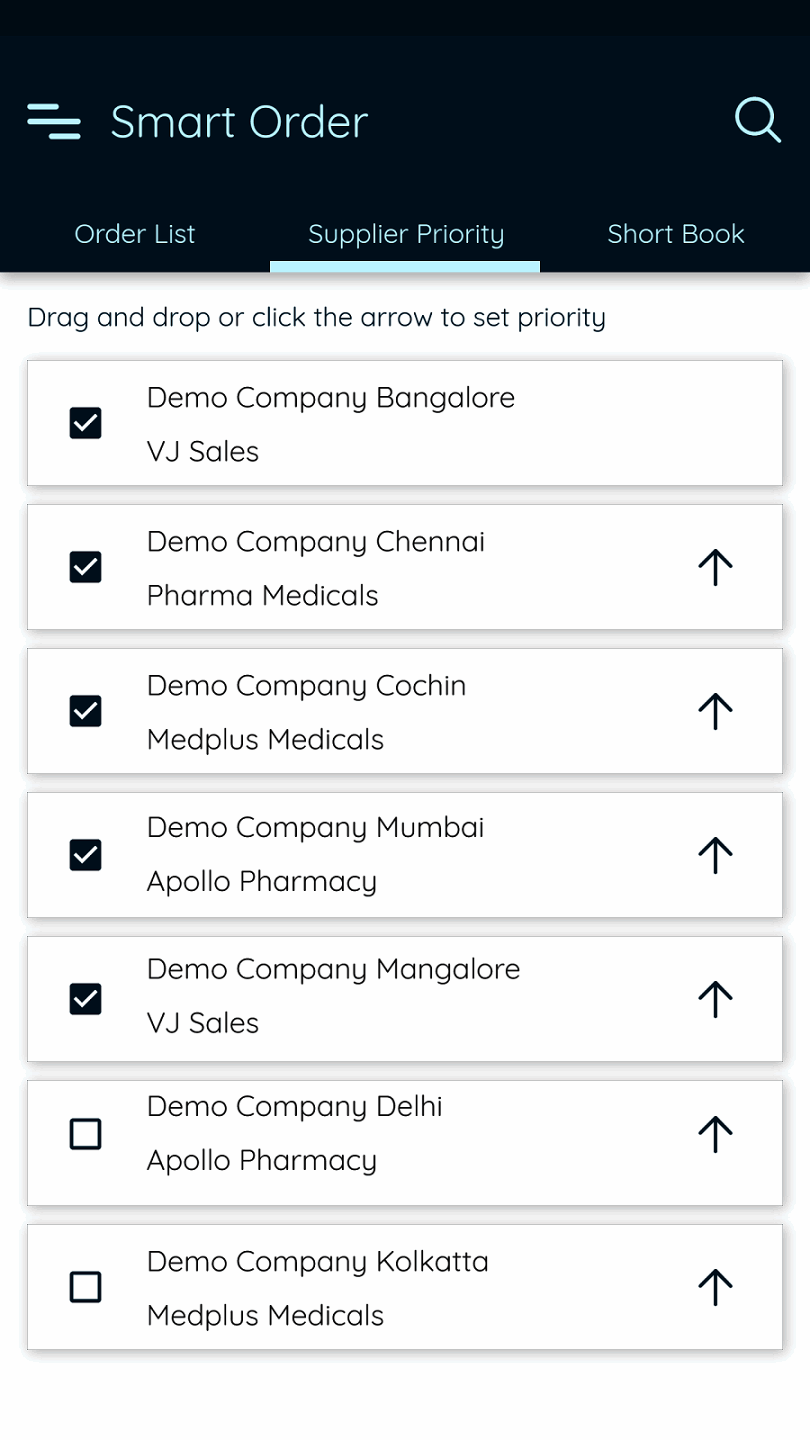Check the Demo Company Kolkatta checkbox
810x1440 pixels.
[86, 1287]
